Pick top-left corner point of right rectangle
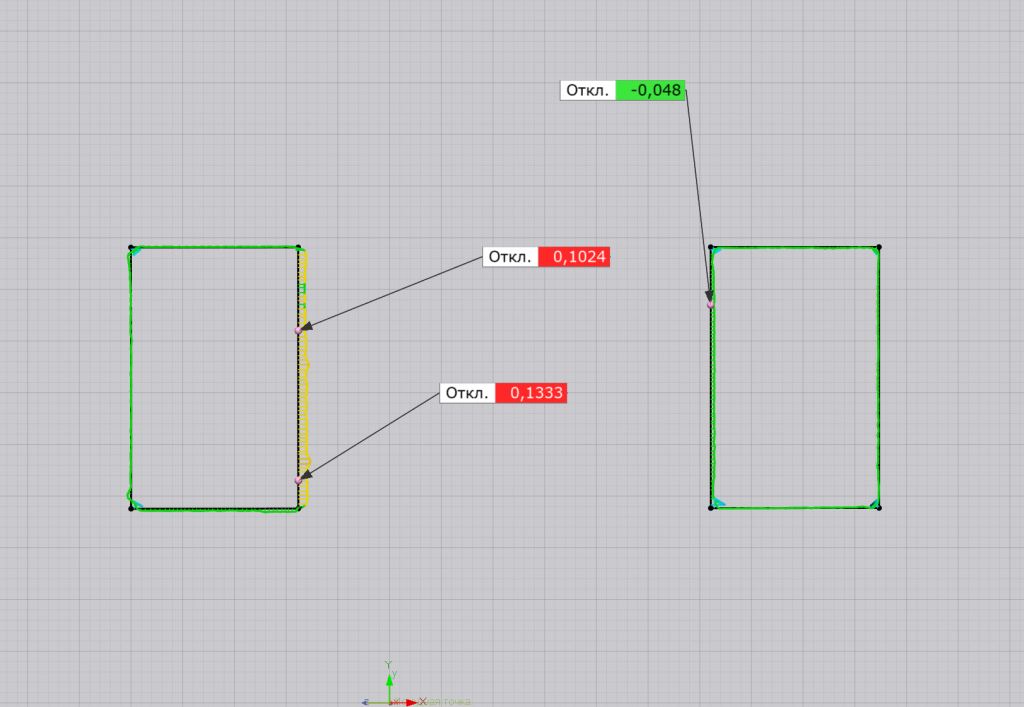The height and width of the screenshot is (707, 1024). coord(711,247)
